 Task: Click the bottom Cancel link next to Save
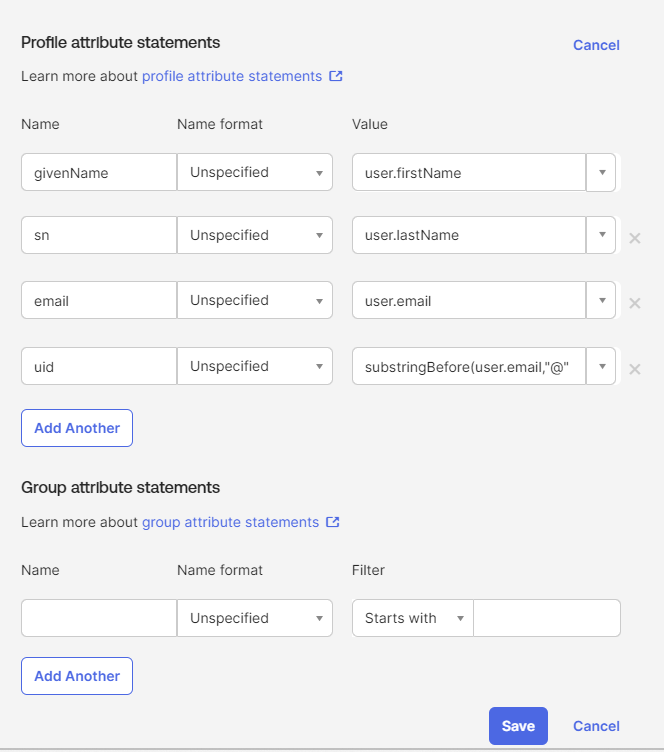point(596,726)
